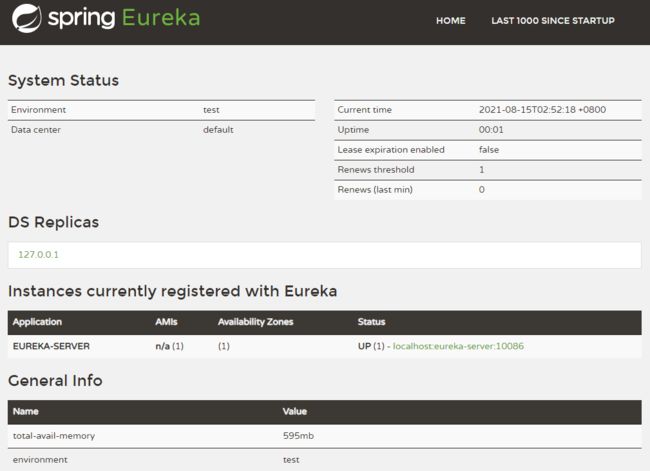Select the total-avail-memory row name

(x=54, y=436)
